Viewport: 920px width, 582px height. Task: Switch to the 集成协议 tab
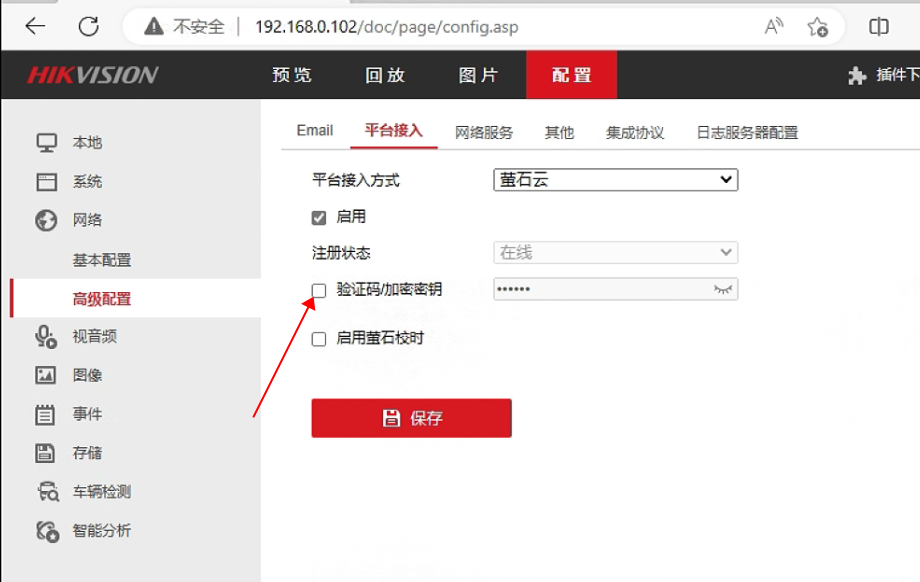point(635,133)
